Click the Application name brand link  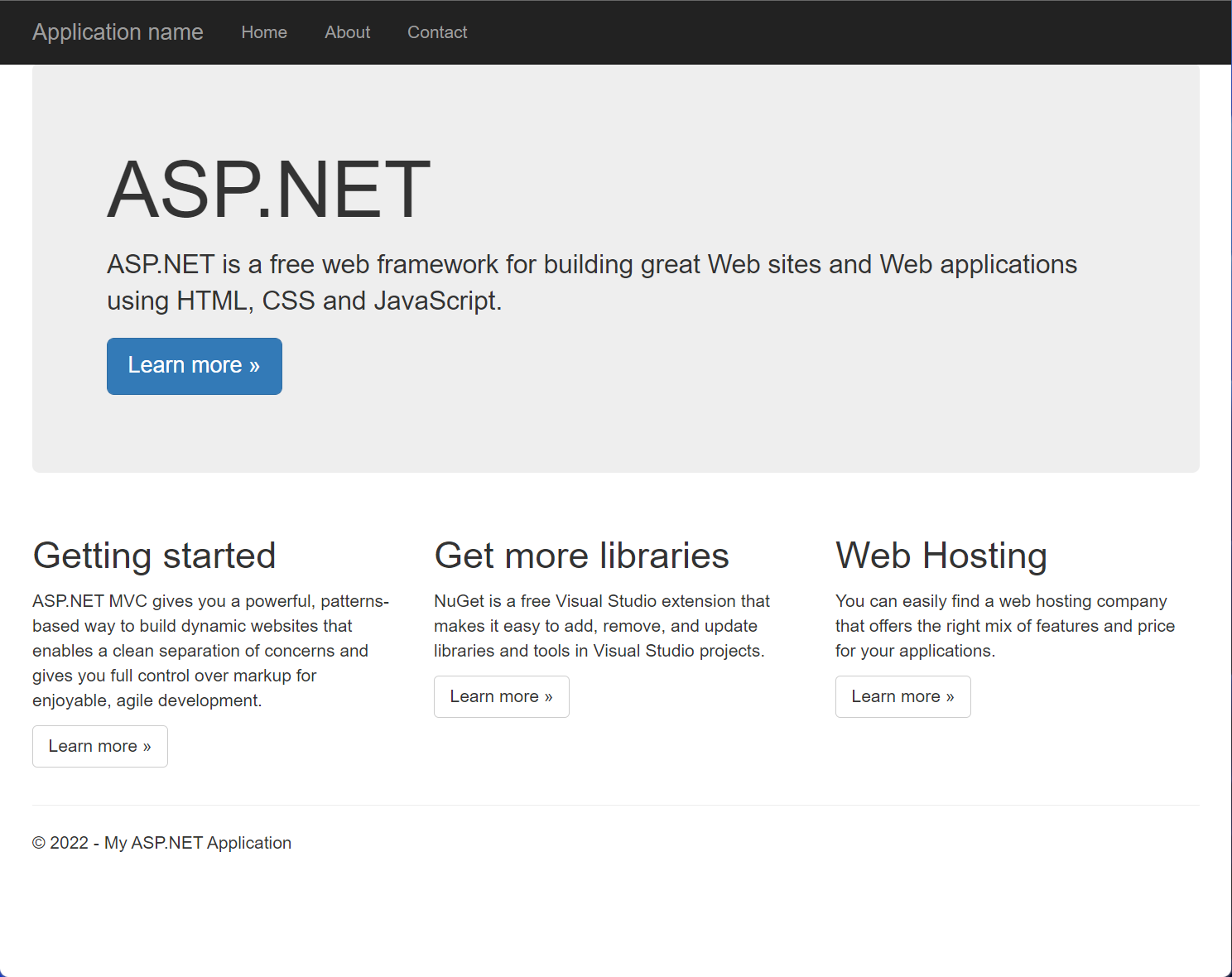click(x=118, y=32)
